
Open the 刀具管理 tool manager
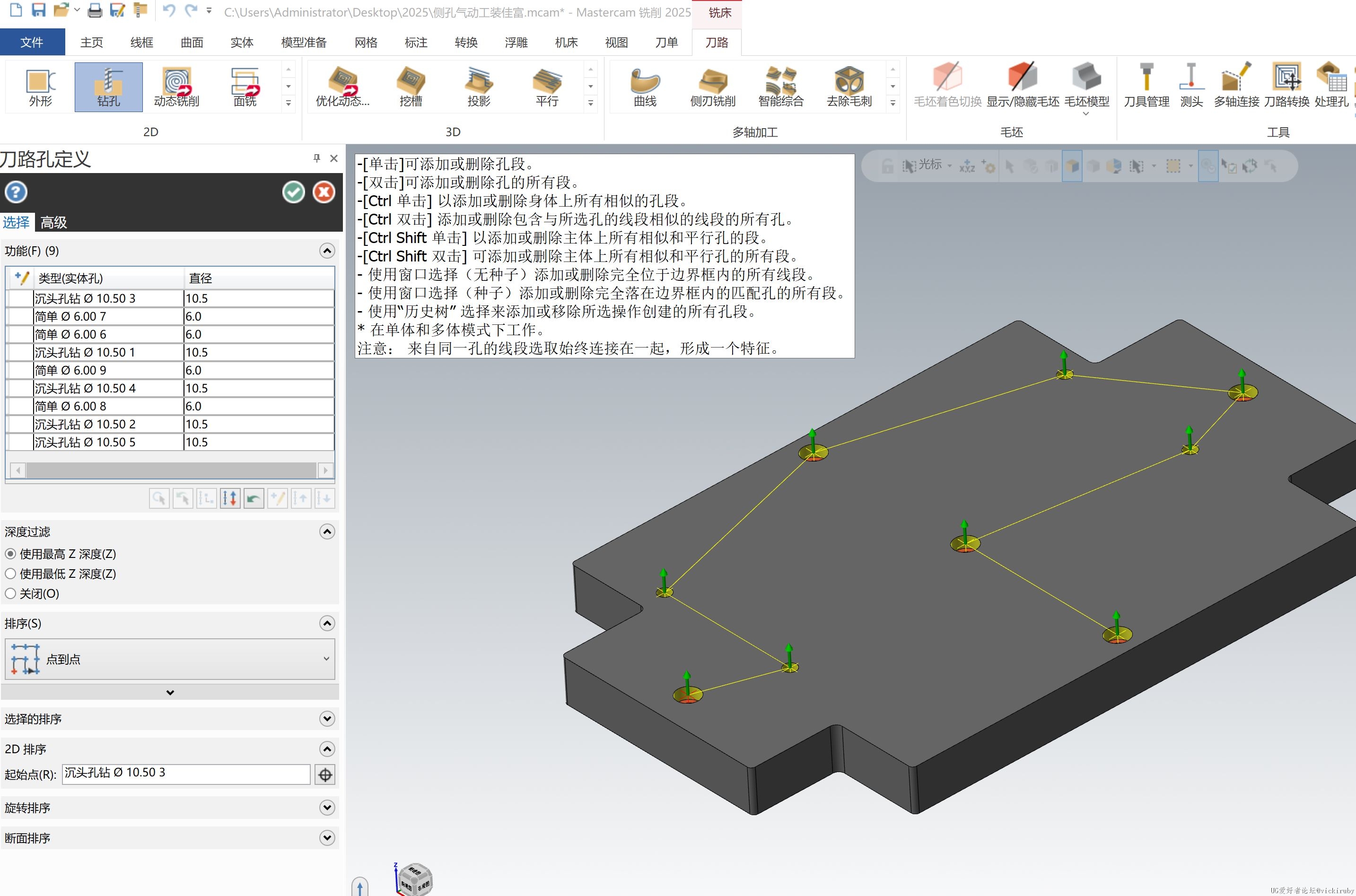pyautogui.click(x=1146, y=86)
